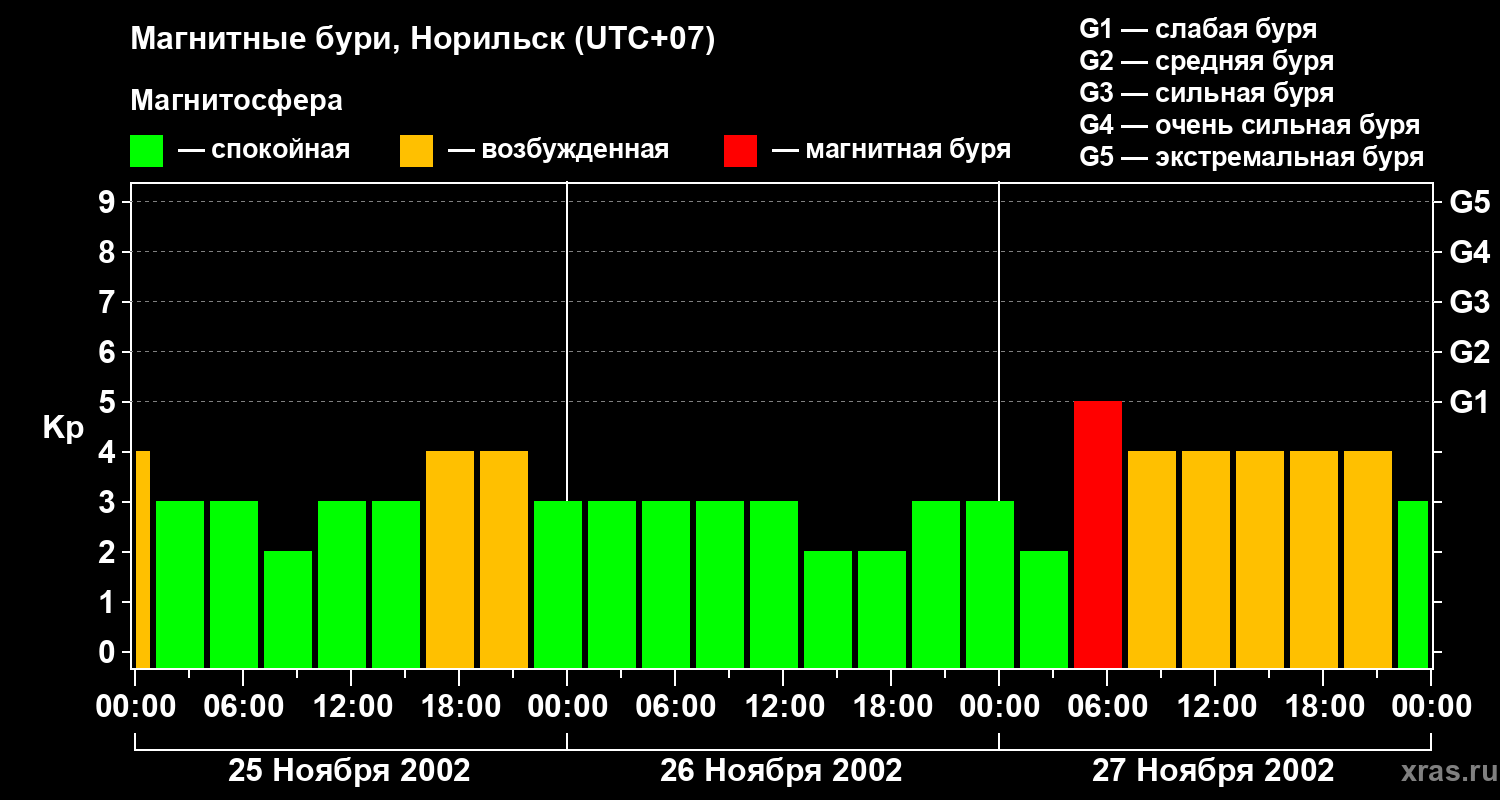Click the '— возбужденная' legend label
Image resolution: width=1500 pixels, height=800 pixels.
pyautogui.click(x=558, y=151)
